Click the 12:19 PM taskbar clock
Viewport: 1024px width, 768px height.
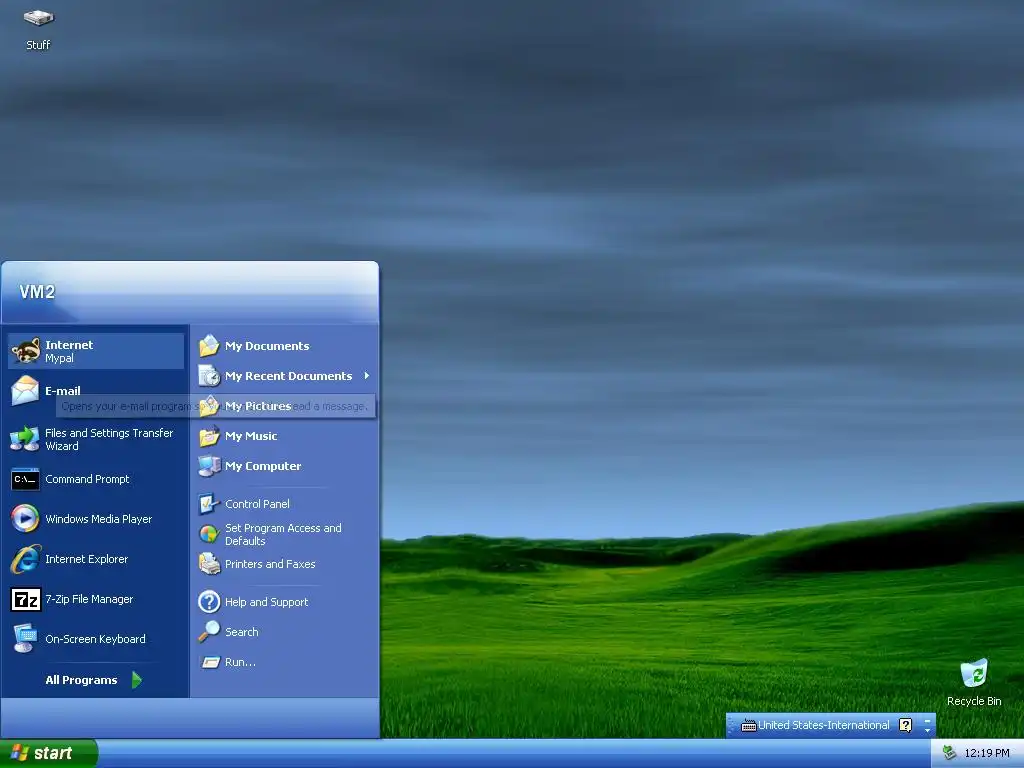tap(987, 753)
